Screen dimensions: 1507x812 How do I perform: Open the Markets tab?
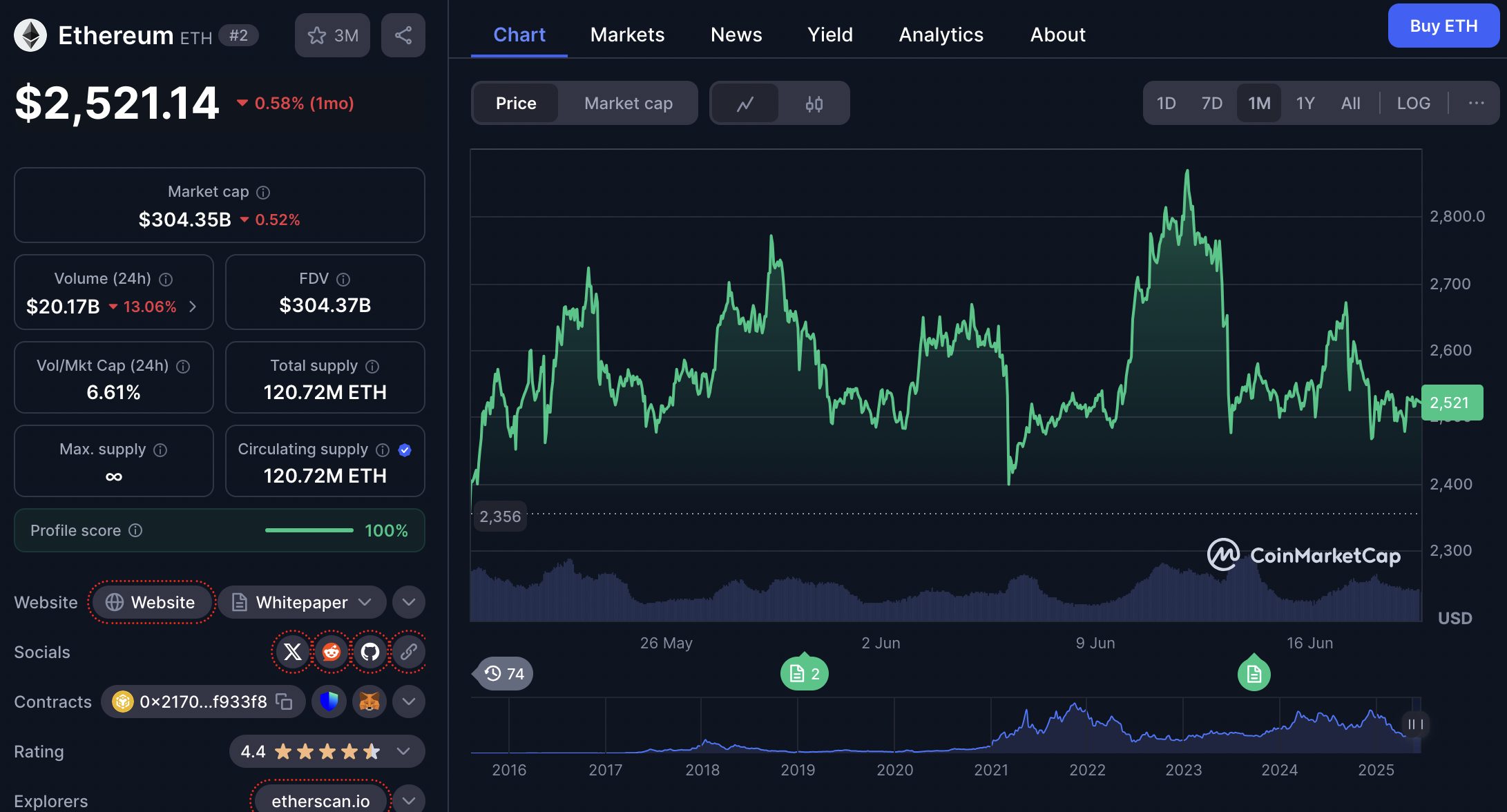(x=628, y=35)
